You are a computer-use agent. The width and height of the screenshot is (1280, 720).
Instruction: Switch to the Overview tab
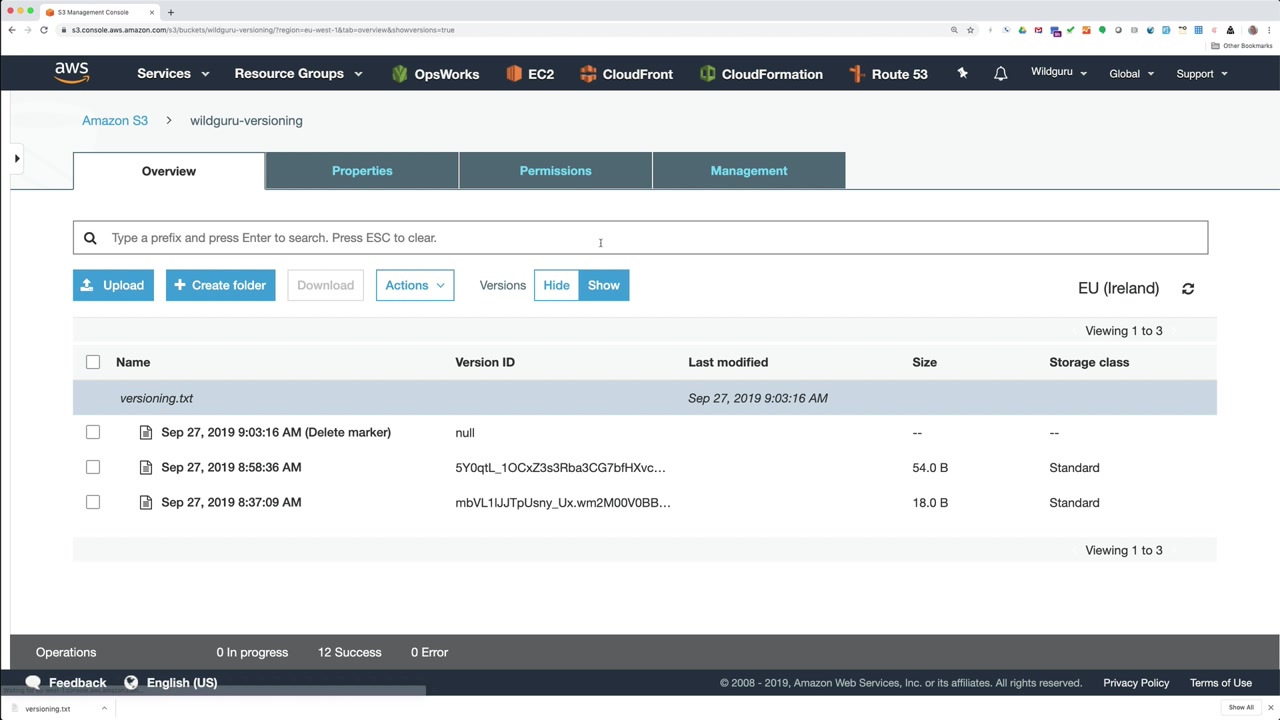click(x=169, y=171)
